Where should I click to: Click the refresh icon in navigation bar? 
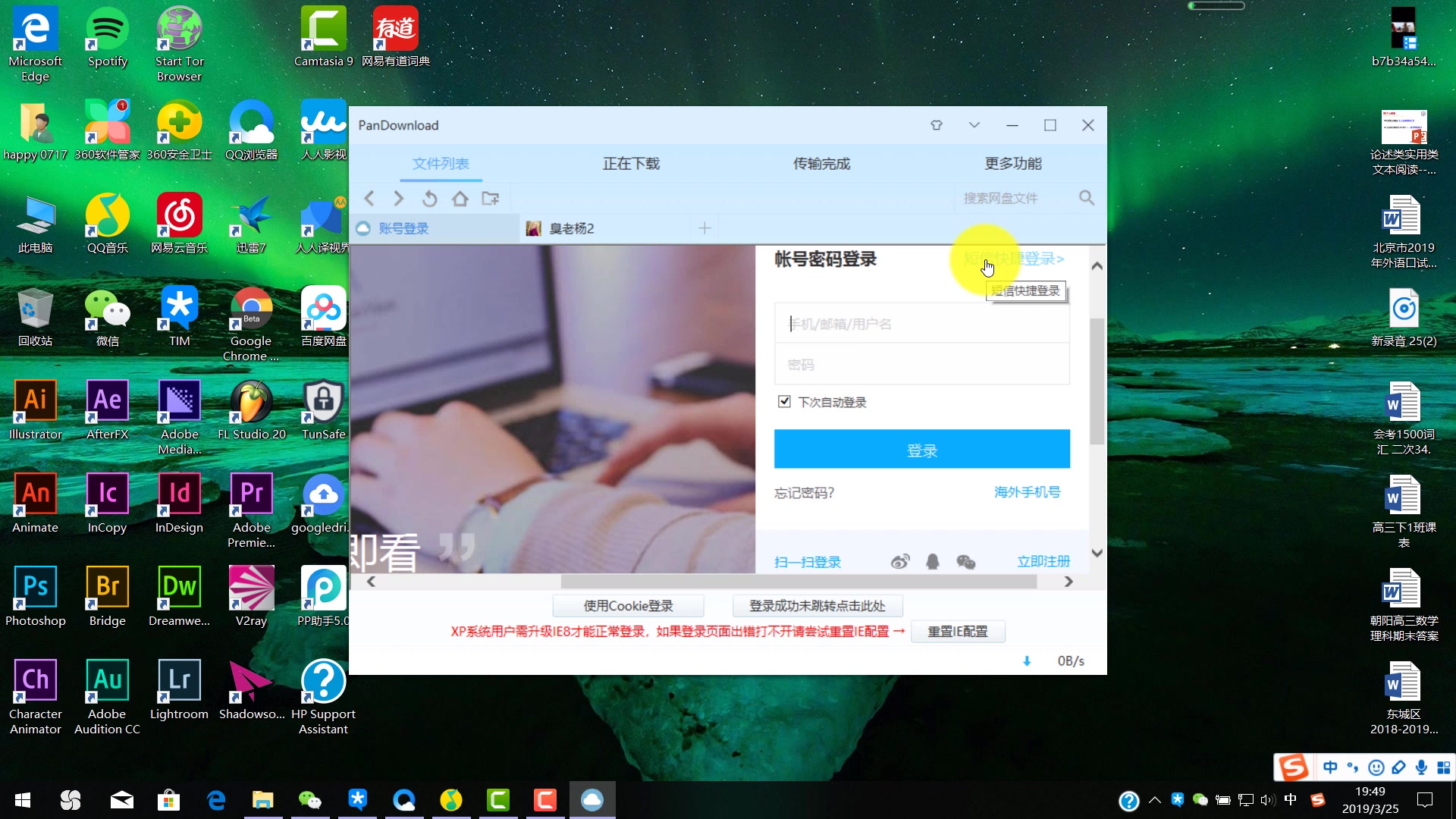(430, 198)
